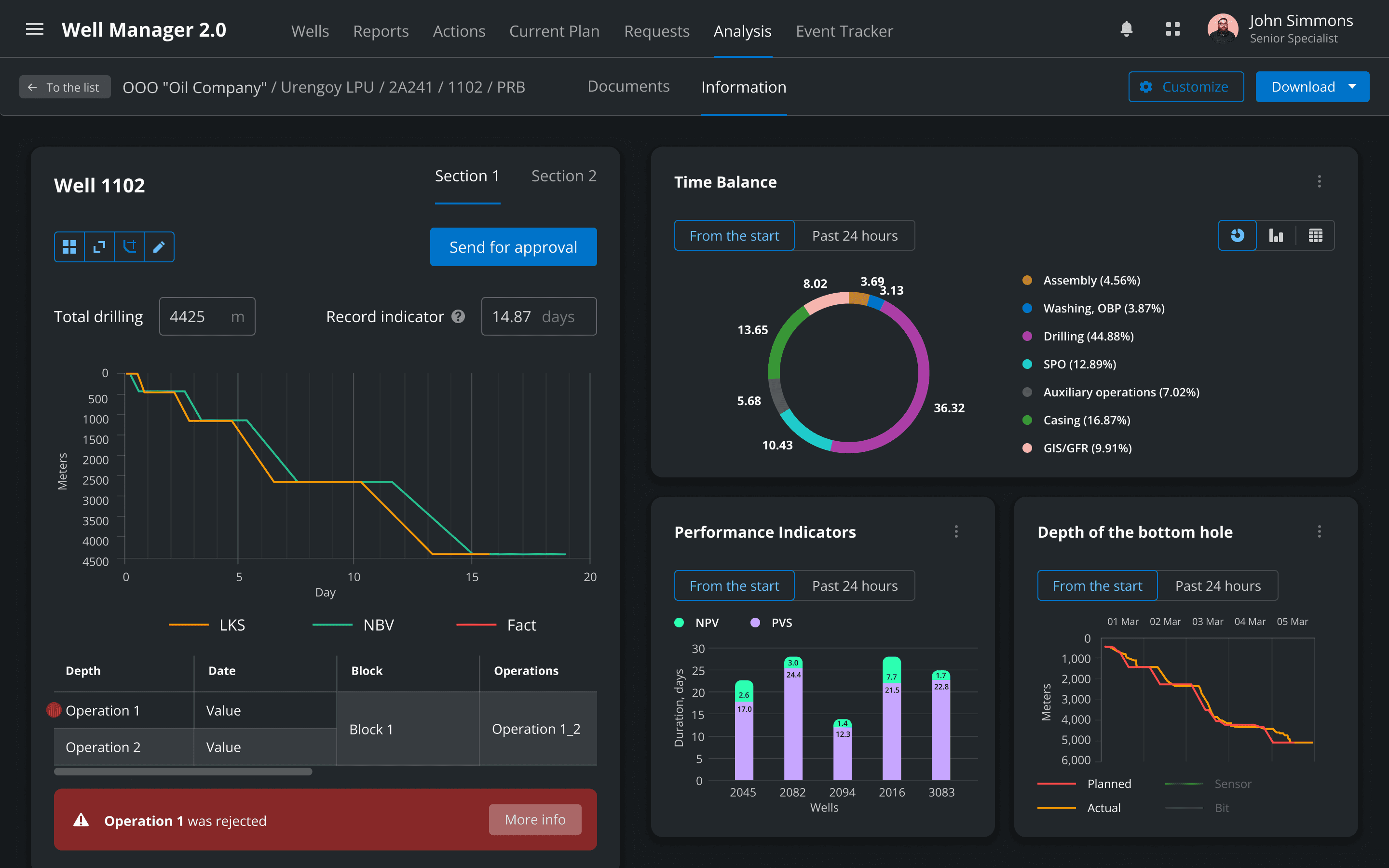Open the apps grid icon
1389x868 pixels.
(x=1172, y=29)
